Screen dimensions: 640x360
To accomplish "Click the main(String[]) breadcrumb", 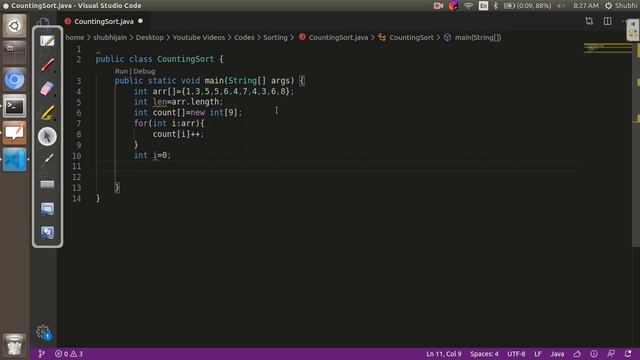I will [x=473, y=38].
